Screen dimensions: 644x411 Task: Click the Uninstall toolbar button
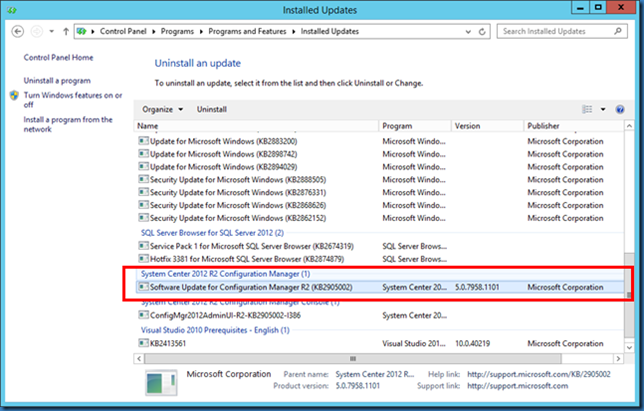(212, 109)
